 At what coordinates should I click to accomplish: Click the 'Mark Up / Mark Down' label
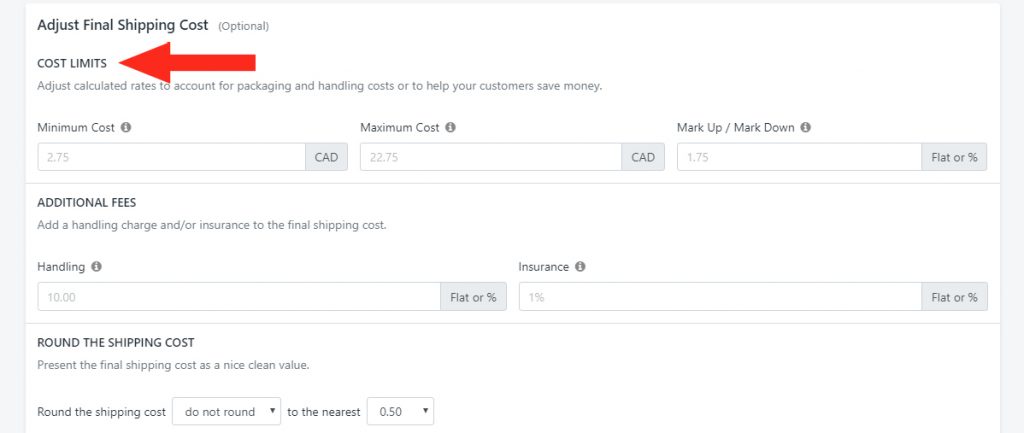736,127
